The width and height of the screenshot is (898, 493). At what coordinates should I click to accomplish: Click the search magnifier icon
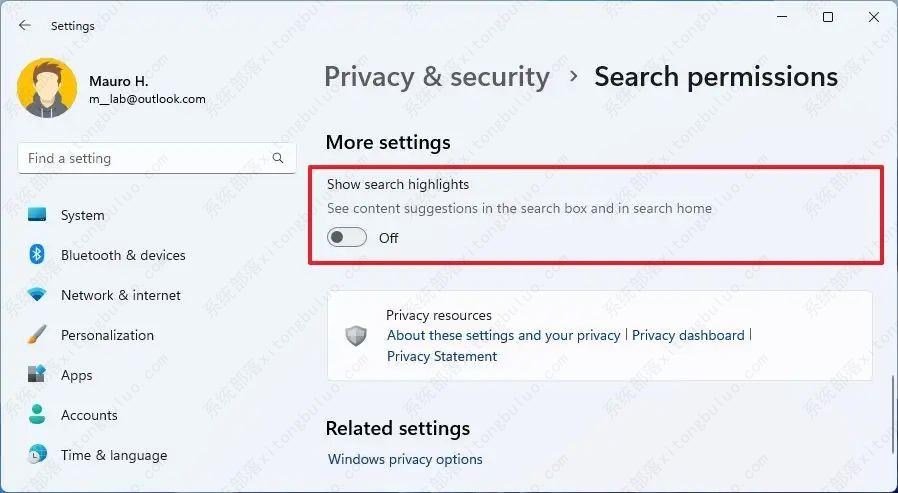click(278, 158)
